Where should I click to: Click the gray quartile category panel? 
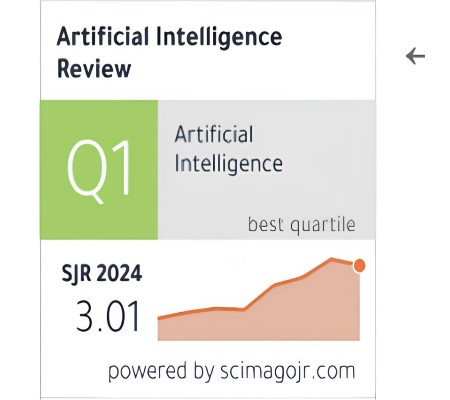pos(267,170)
